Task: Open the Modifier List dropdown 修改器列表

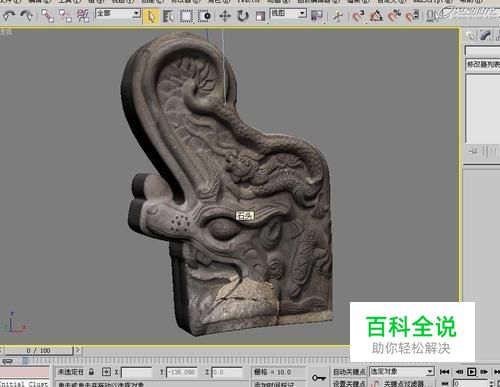Action: 483,65
